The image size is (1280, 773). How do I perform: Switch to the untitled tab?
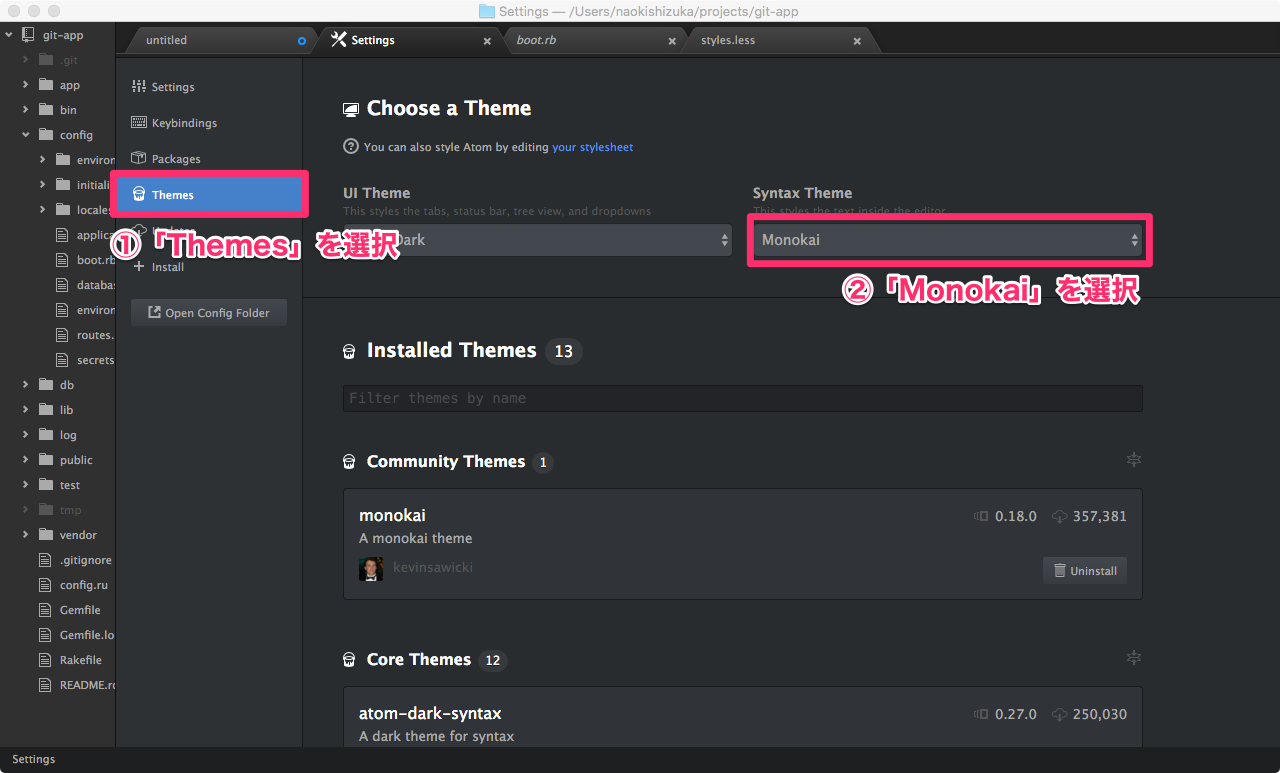point(166,40)
